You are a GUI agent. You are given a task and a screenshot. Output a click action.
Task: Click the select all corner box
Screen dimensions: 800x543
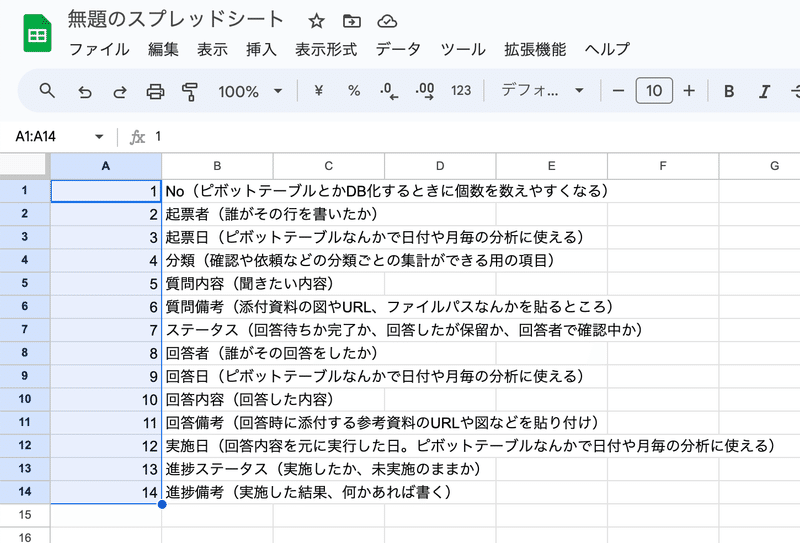[25, 166]
